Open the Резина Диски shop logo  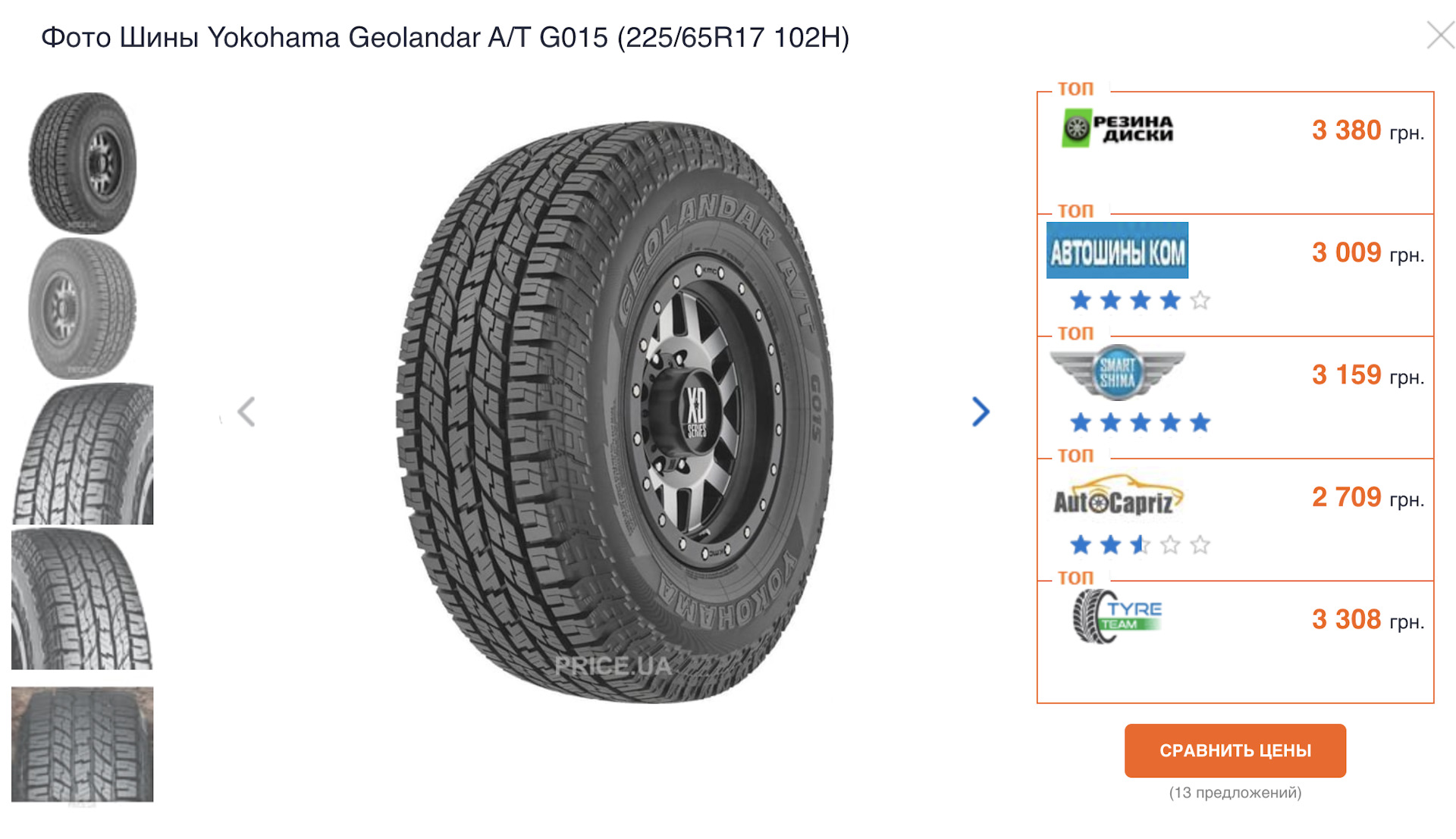click(x=1117, y=128)
